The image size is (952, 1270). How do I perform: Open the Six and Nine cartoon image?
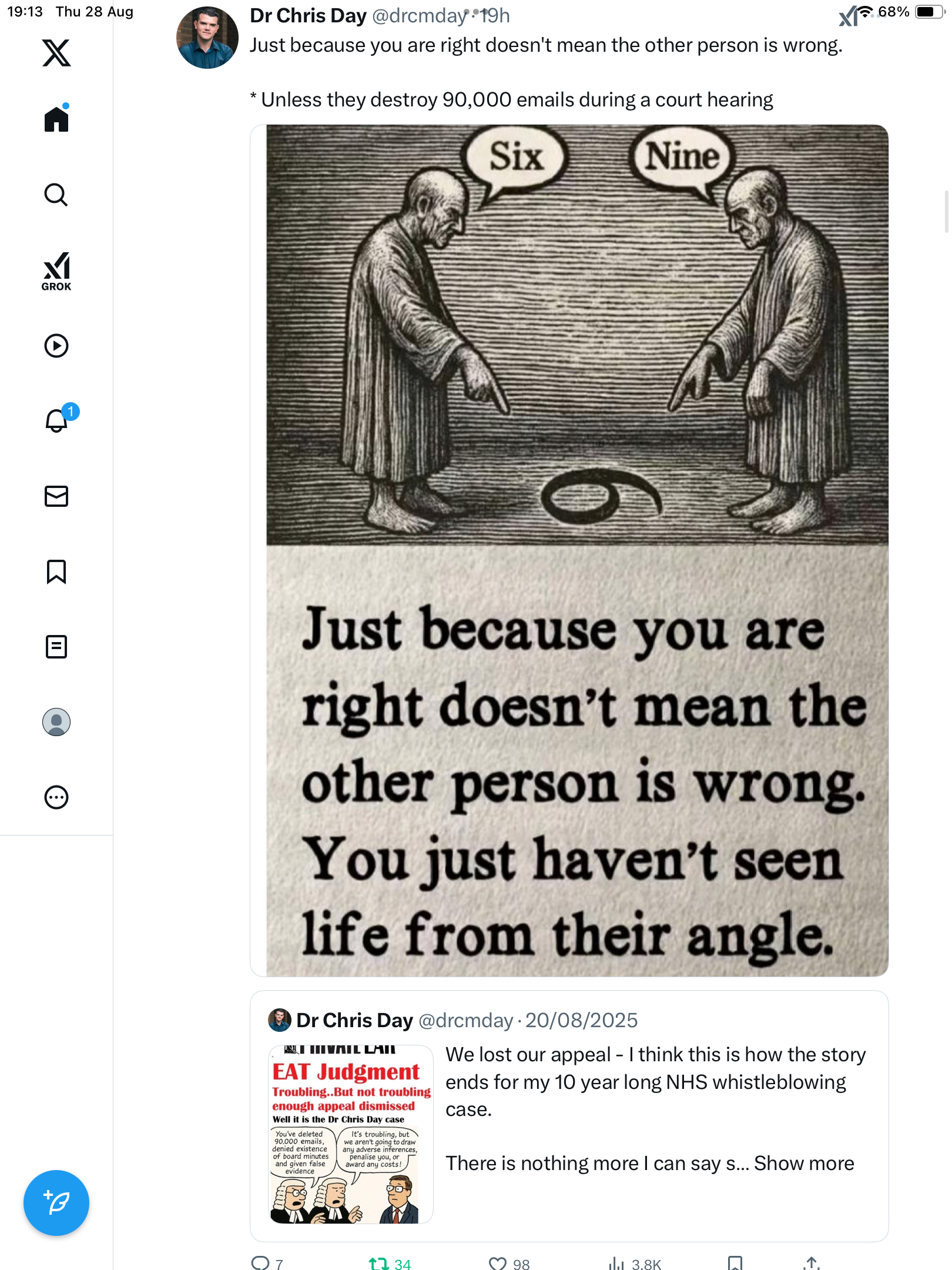(x=569, y=550)
